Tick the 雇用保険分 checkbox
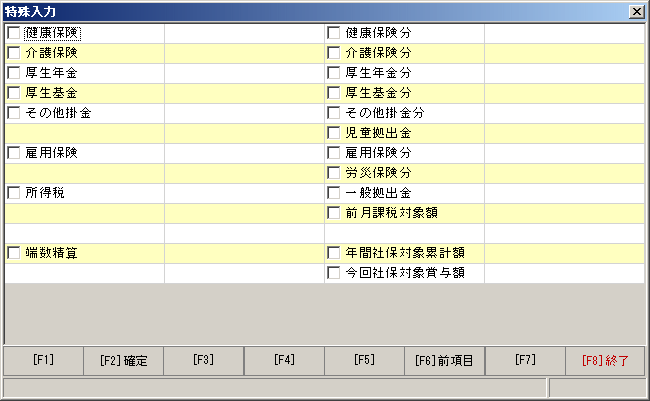This screenshot has width=650, height=401. [x=334, y=153]
